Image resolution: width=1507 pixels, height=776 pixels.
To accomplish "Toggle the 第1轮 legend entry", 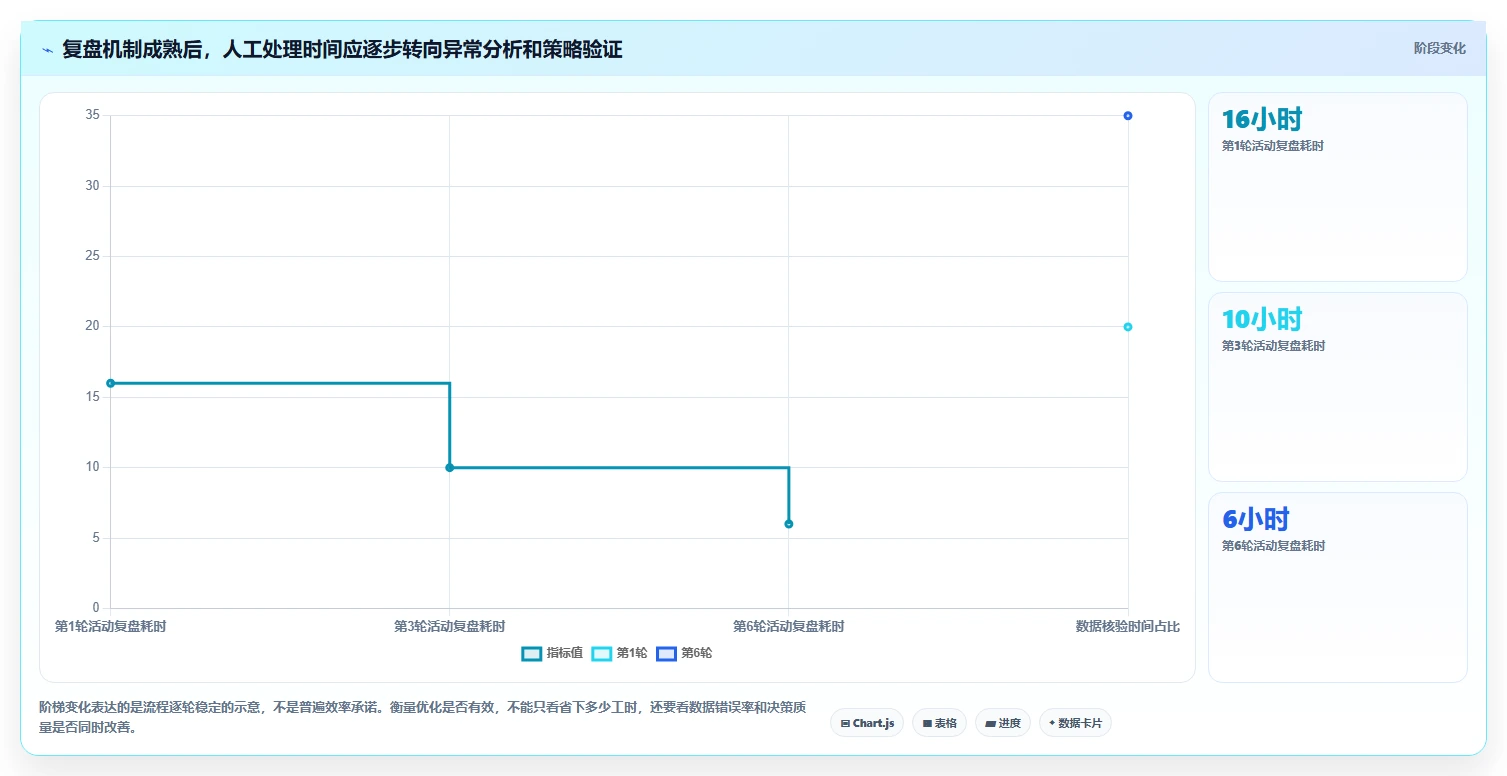I will (x=619, y=653).
